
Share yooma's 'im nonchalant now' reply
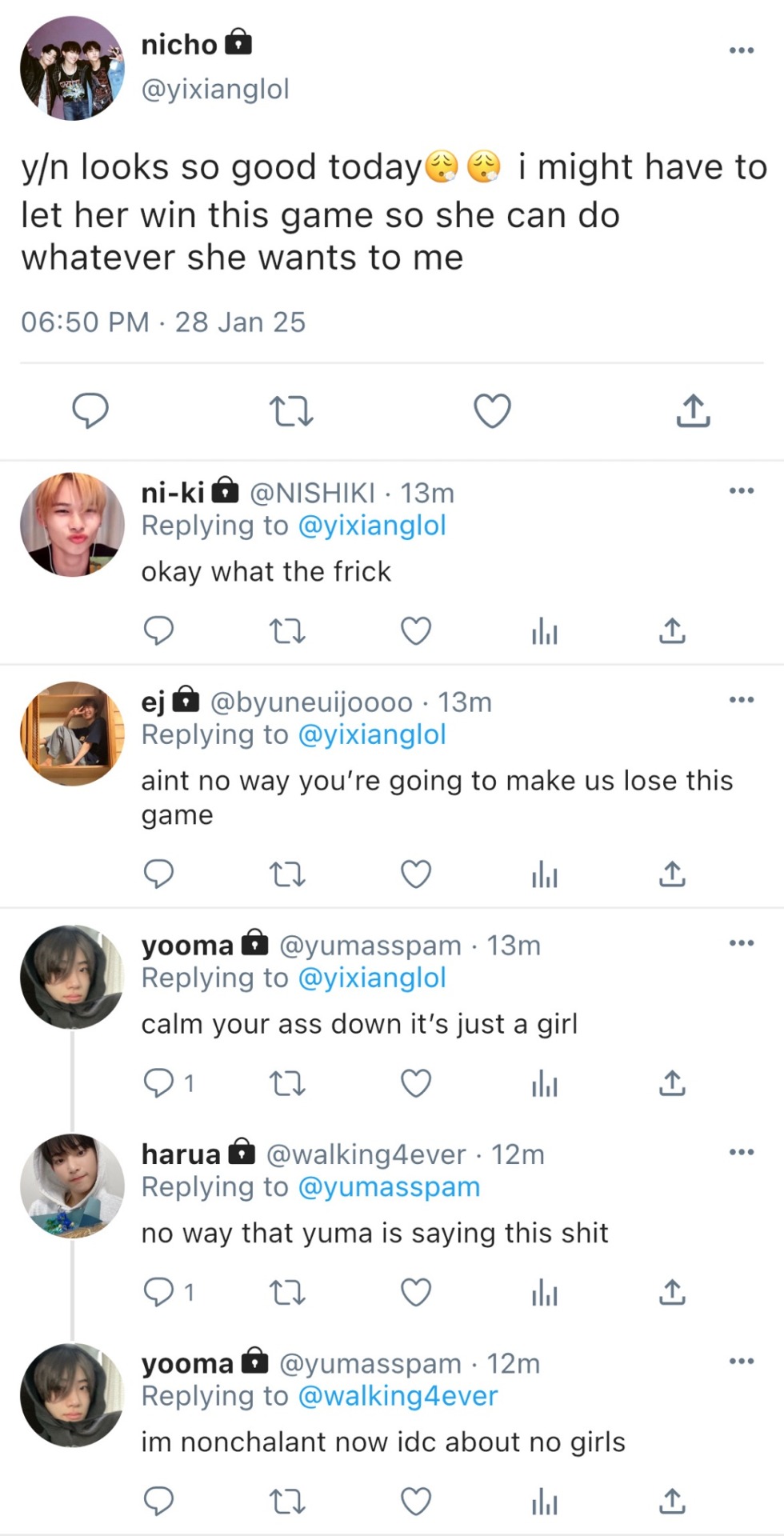(672, 1502)
